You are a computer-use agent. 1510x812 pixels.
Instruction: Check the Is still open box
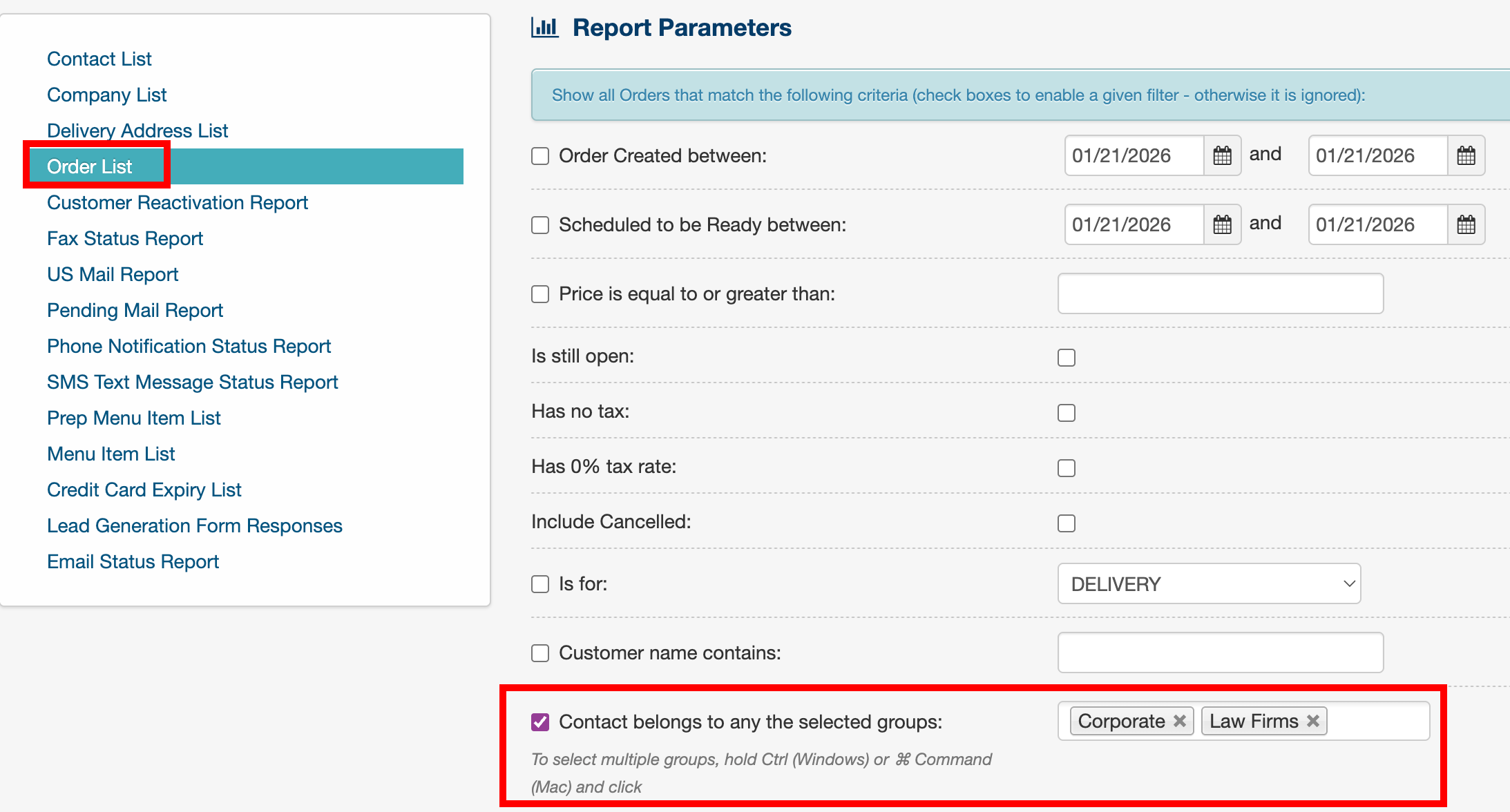1067,358
